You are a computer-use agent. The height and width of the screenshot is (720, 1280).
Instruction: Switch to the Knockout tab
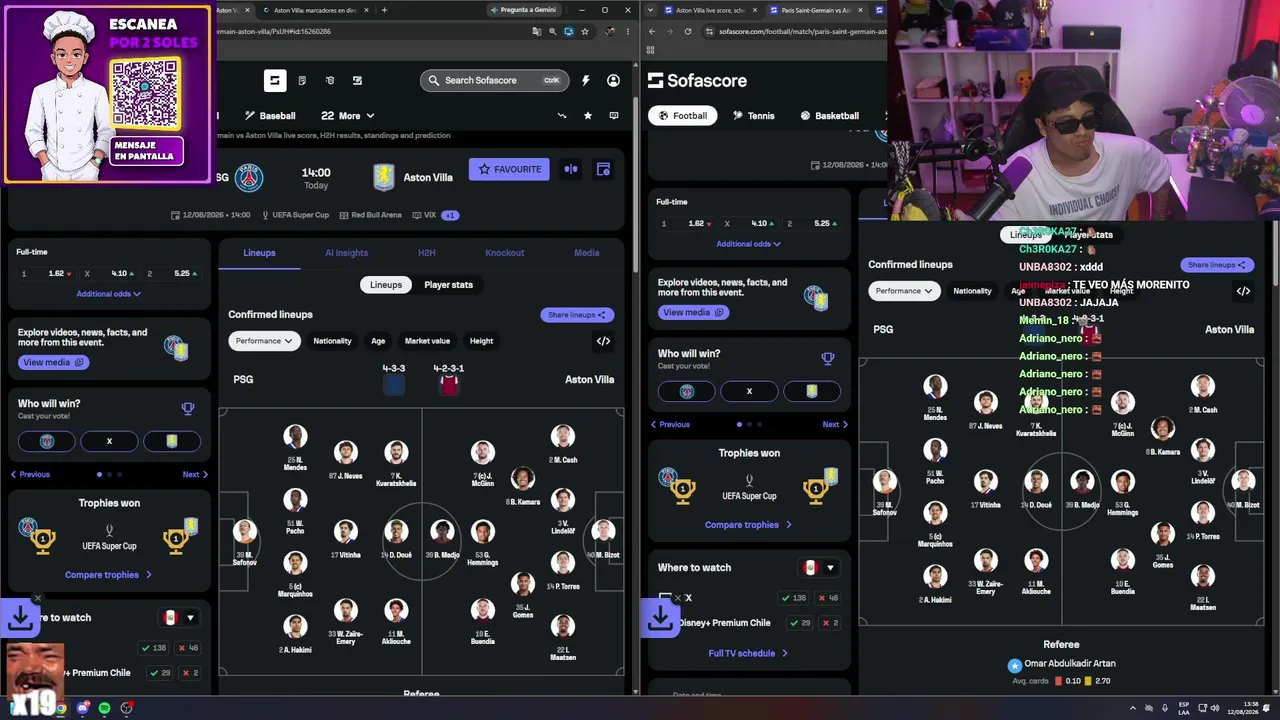coord(504,253)
